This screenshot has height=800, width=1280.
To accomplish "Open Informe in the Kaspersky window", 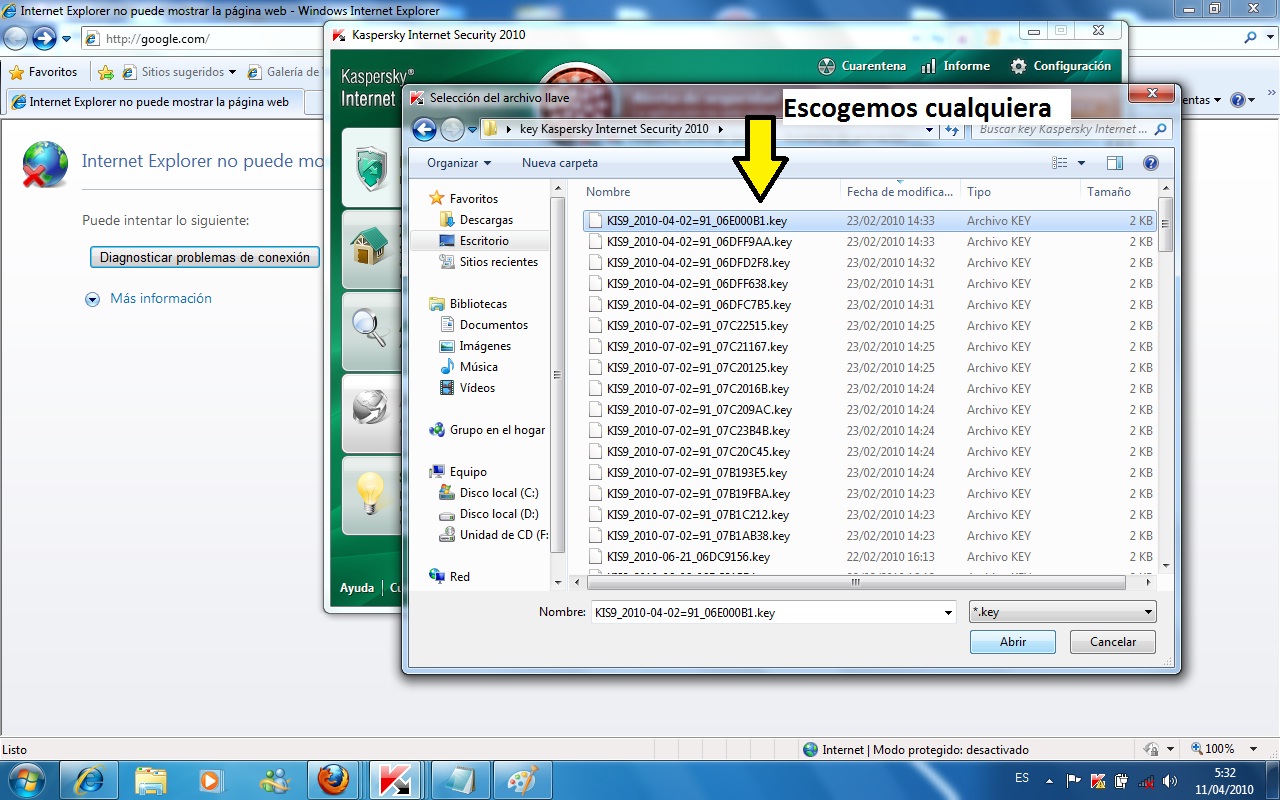I will [955, 66].
